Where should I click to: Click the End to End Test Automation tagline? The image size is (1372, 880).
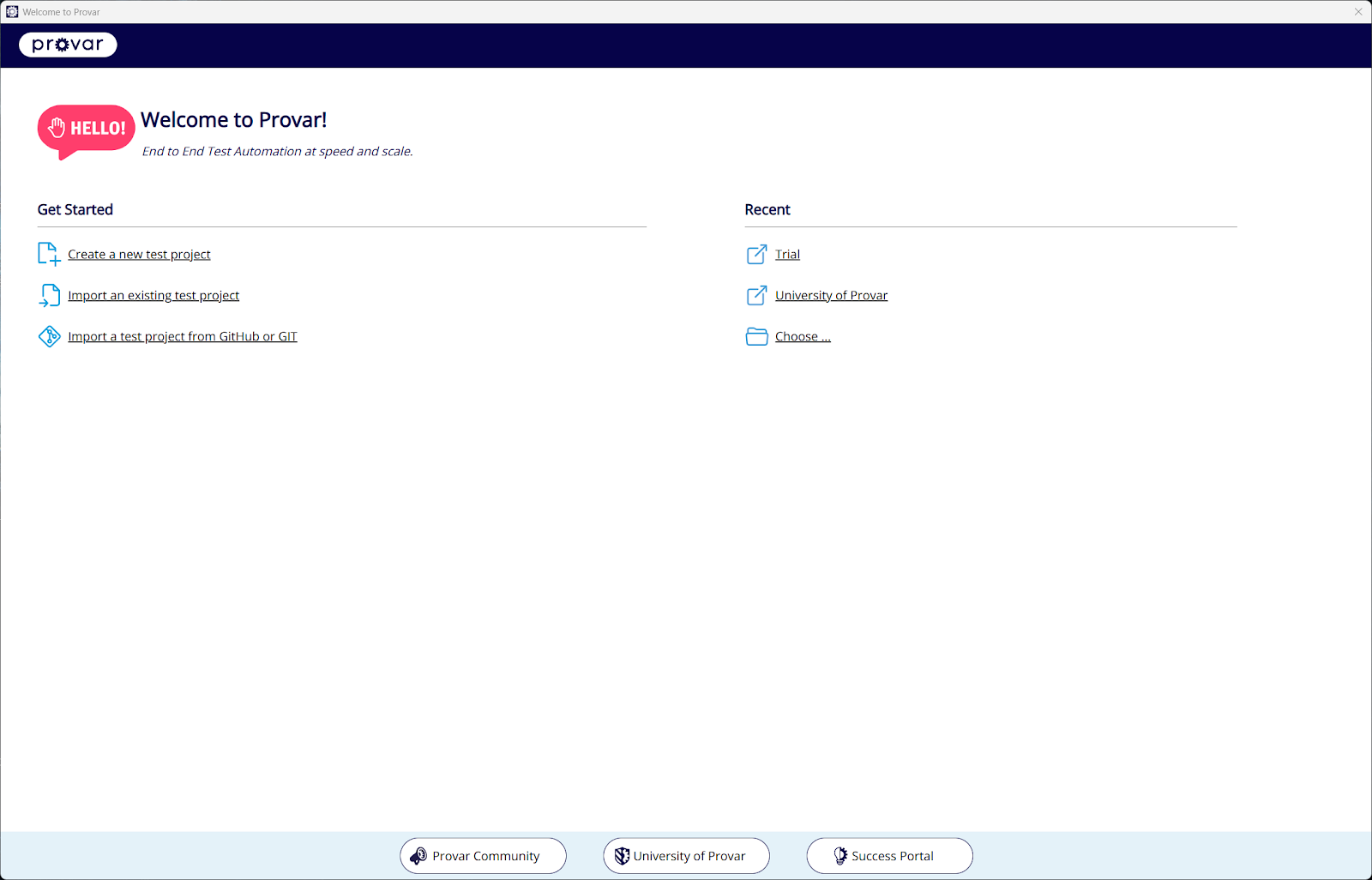tap(277, 151)
